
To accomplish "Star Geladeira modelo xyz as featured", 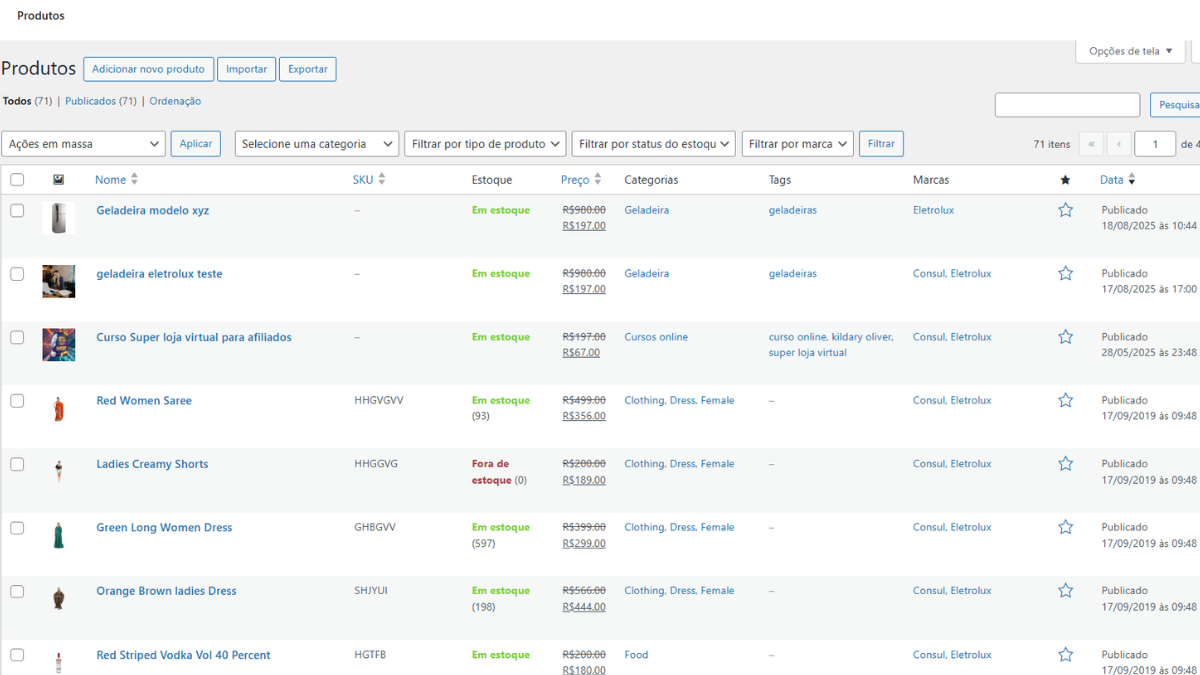I will pos(1065,210).
